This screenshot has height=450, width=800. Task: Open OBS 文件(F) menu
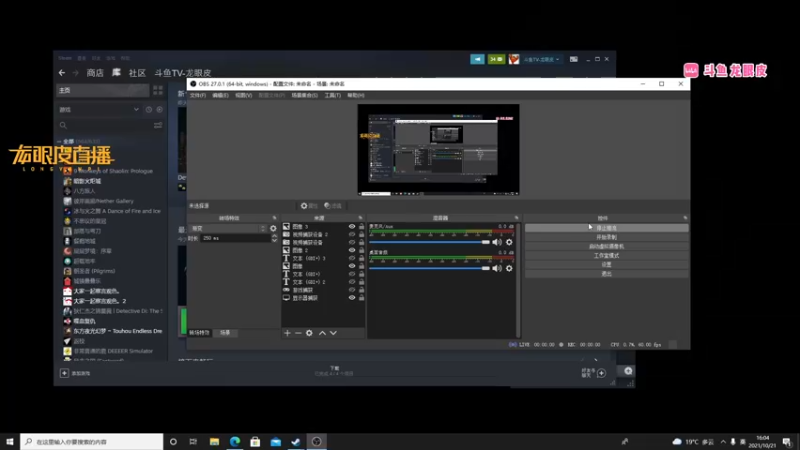198,95
